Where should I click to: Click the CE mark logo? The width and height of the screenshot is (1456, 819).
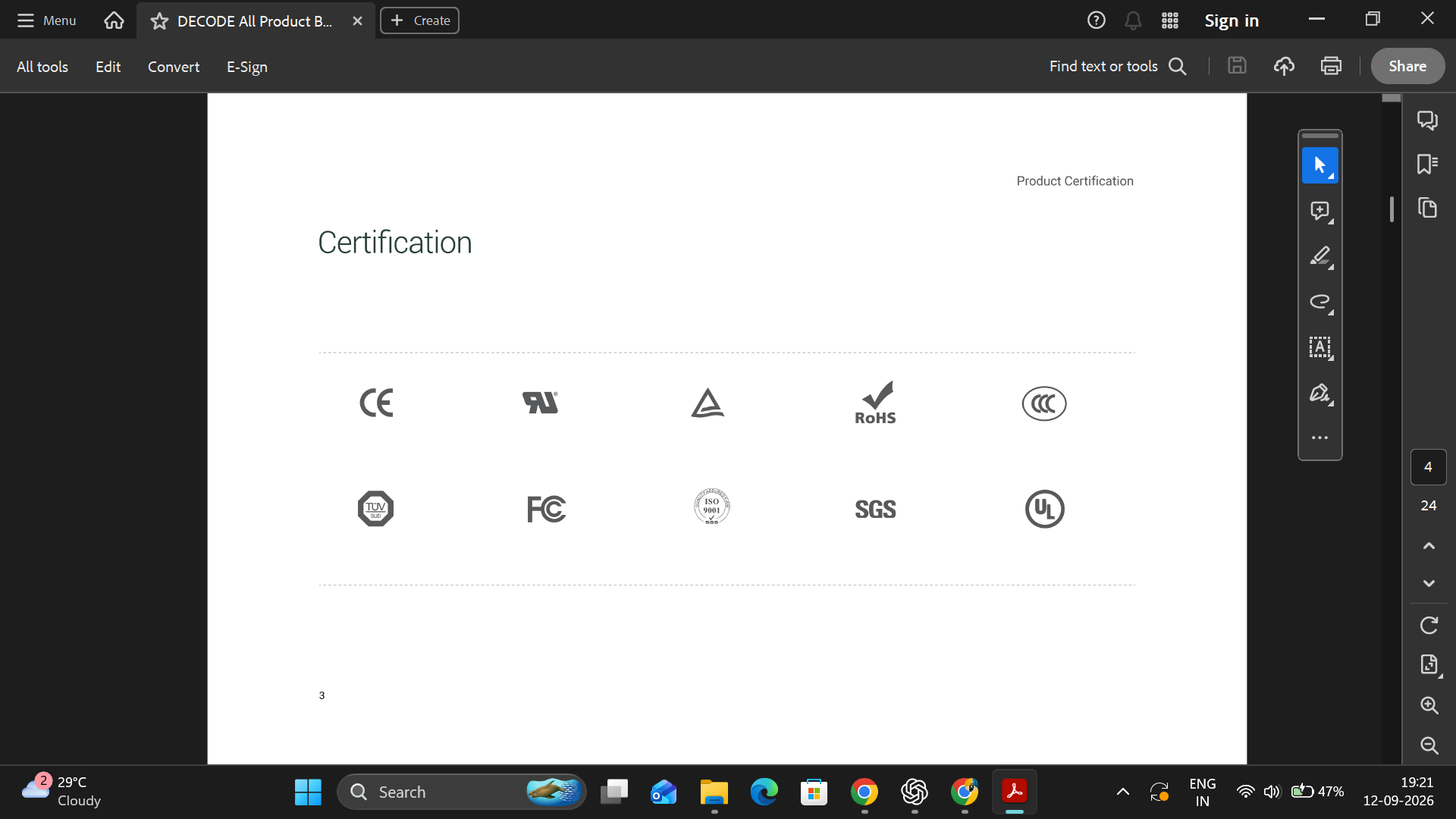click(x=376, y=403)
